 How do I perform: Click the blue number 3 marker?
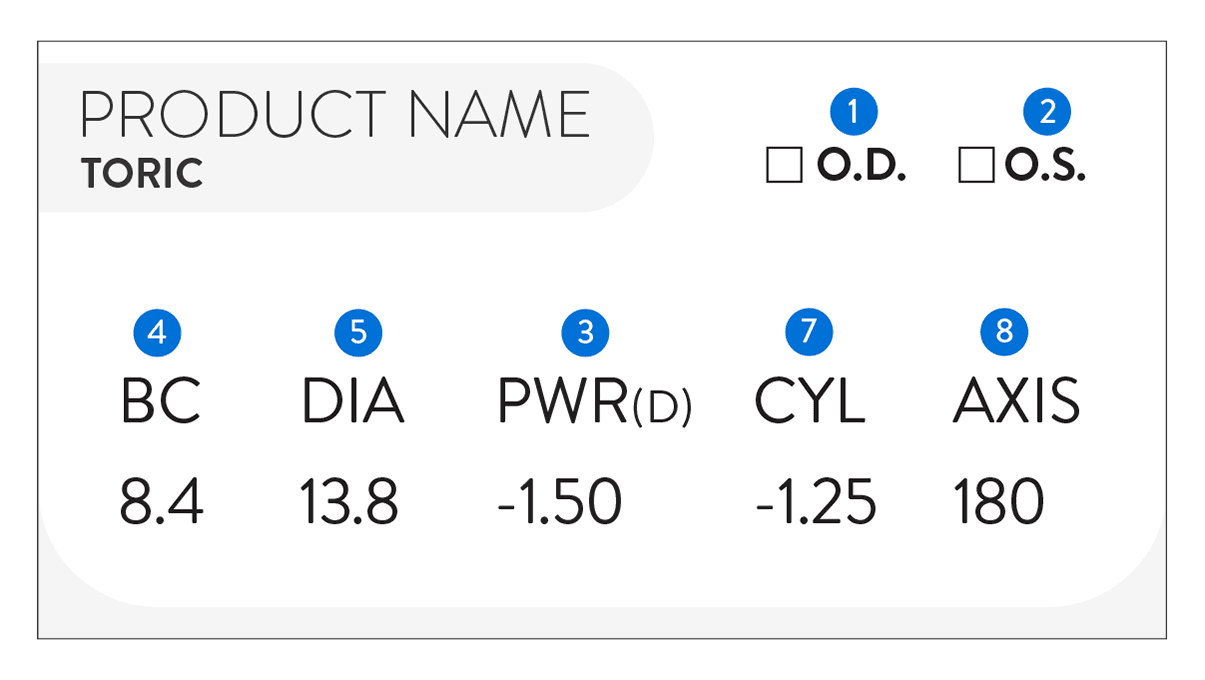[586, 332]
